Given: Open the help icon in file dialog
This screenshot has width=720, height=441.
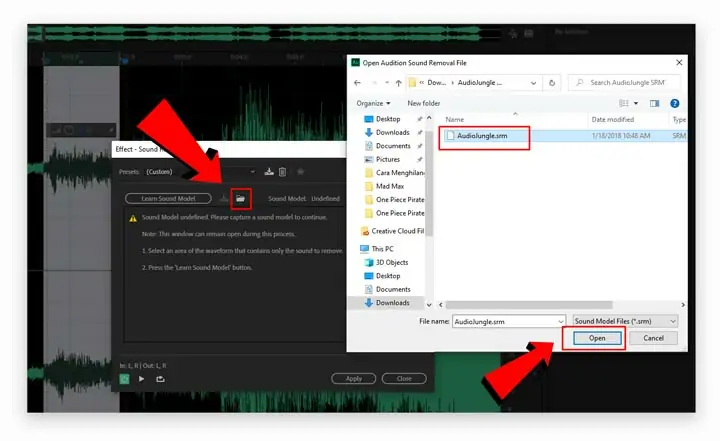Looking at the screenshot, I should click(675, 103).
